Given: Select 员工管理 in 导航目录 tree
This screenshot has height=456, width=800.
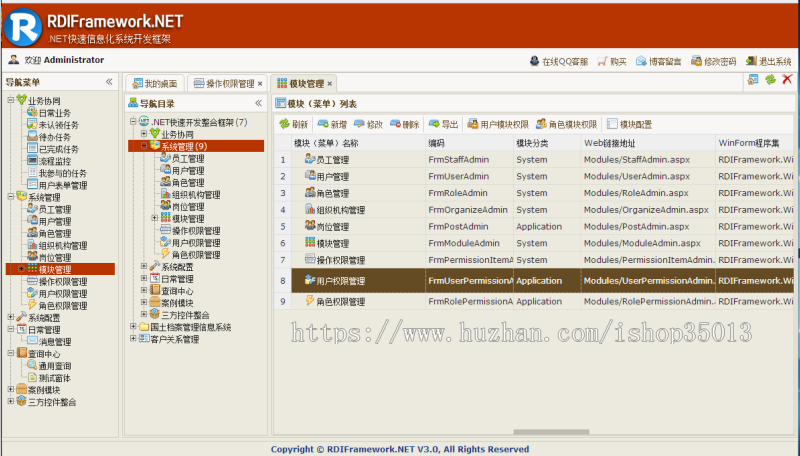Looking at the screenshot, I should point(188,159).
